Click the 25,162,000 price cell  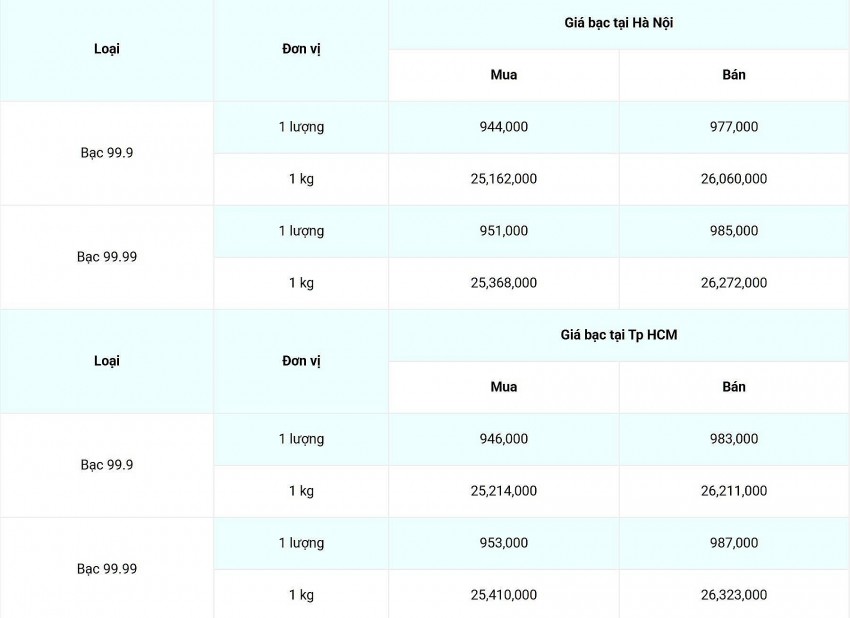tap(504, 179)
